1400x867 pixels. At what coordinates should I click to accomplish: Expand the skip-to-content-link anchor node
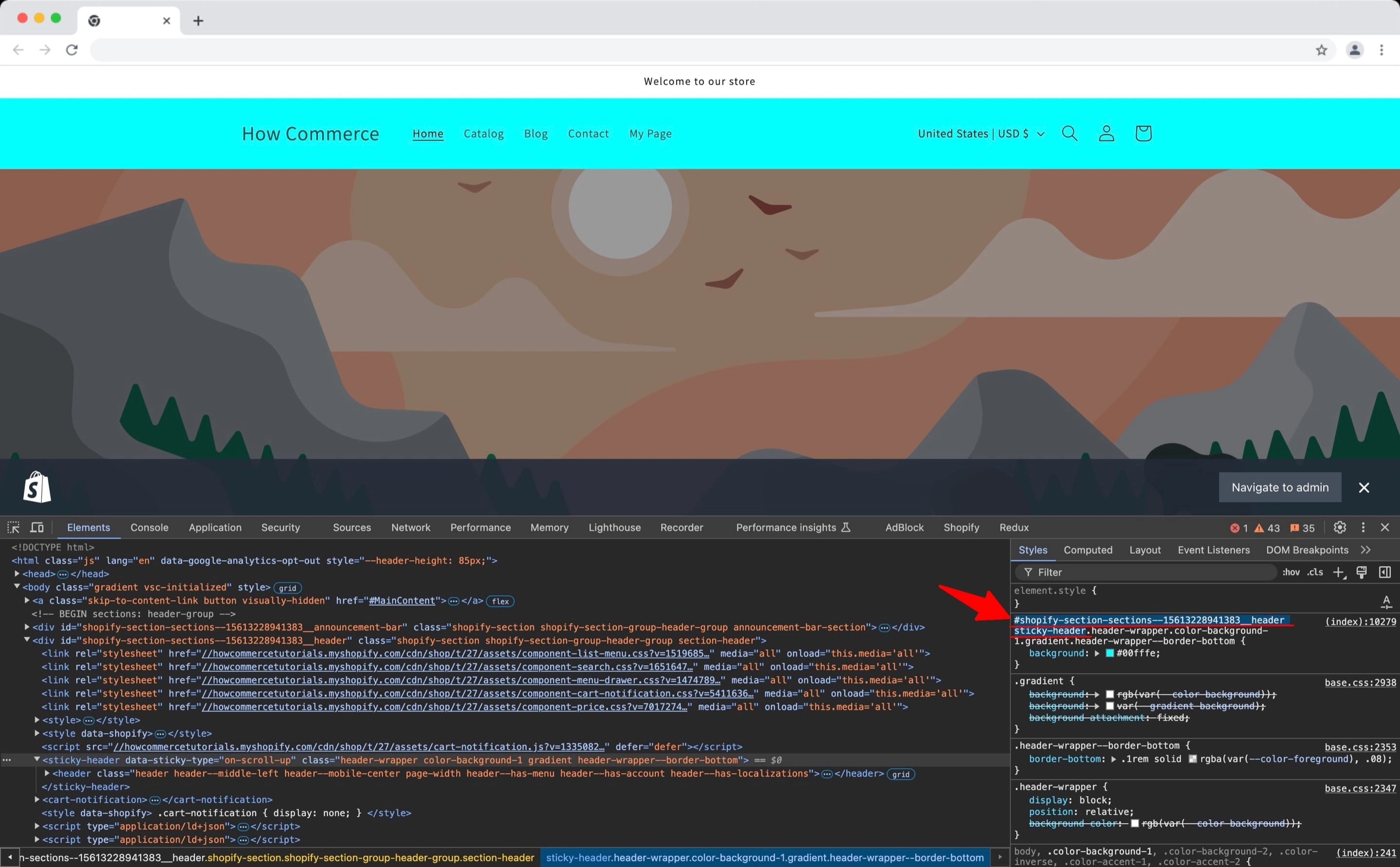pos(27,600)
